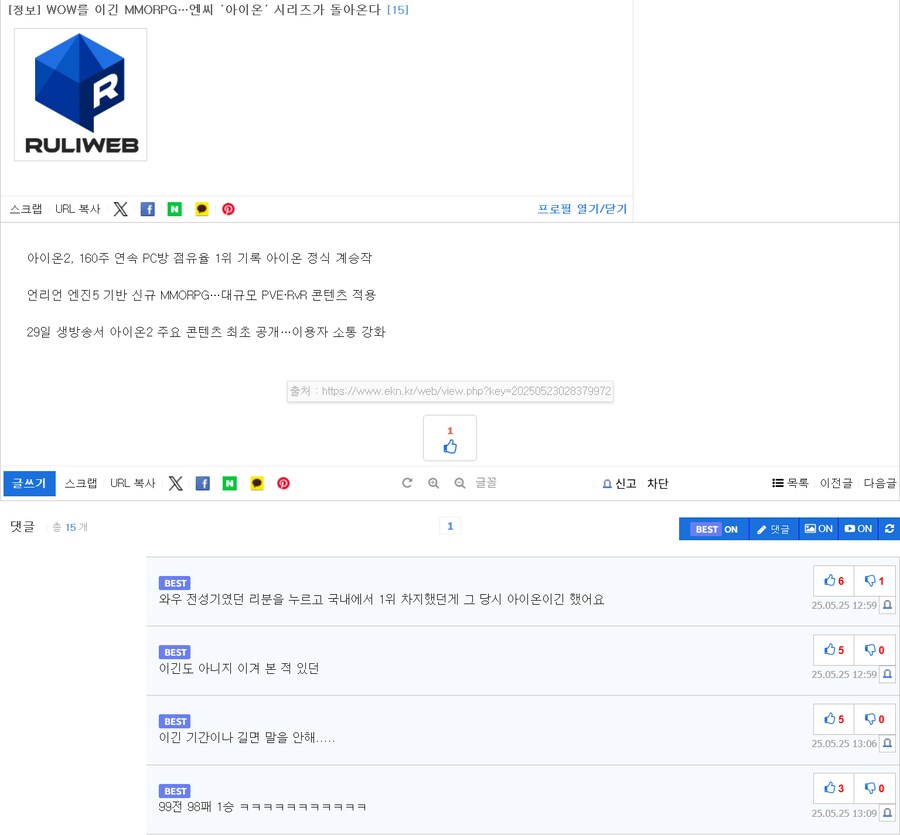Go to 다음글 next post
Image resolution: width=900 pixels, height=835 pixels.
pyautogui.click(x=880, y=483)
